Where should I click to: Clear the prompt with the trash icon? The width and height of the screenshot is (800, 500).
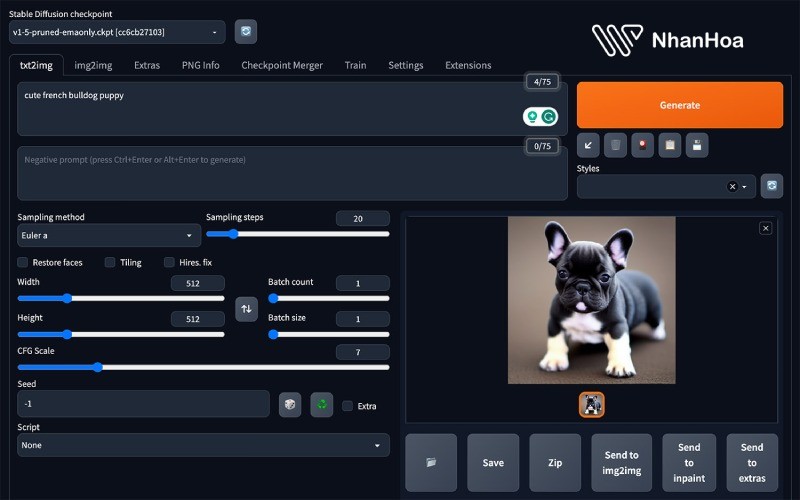615,145
